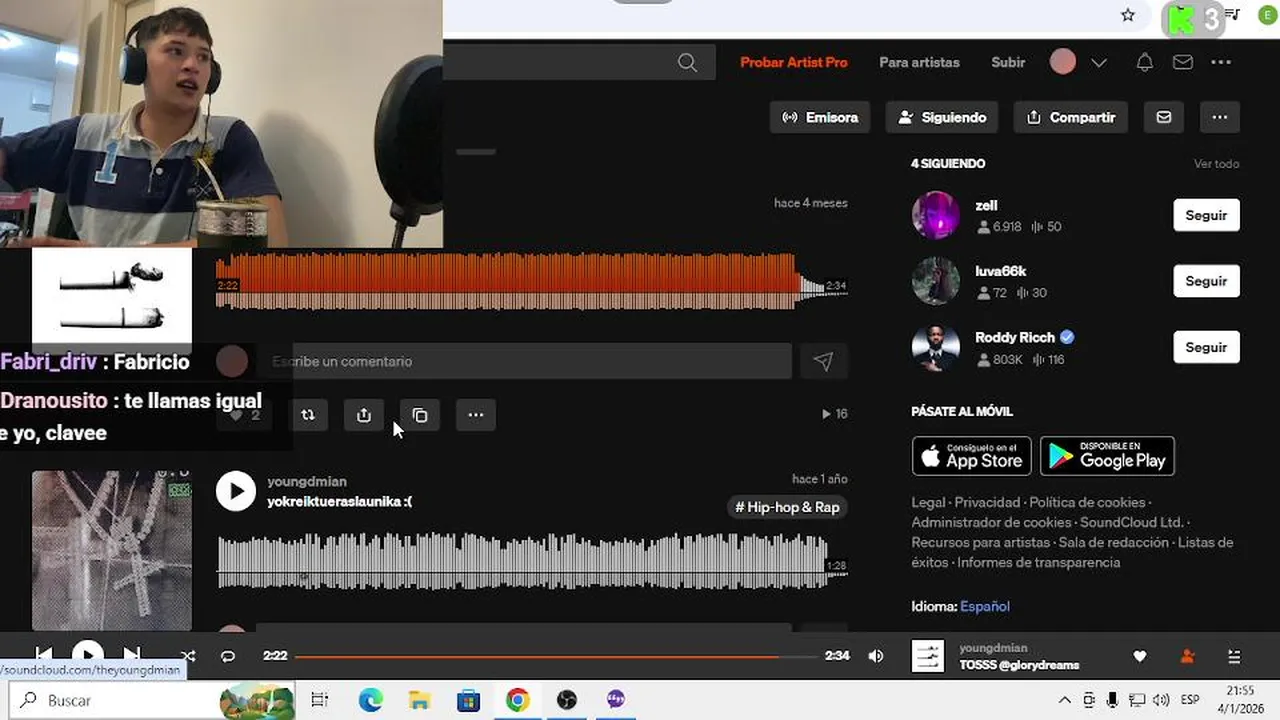This screenshot has height=720, width=1280.
Task: Bookmark page with Chrome star icon
Action: [1128, 15]
